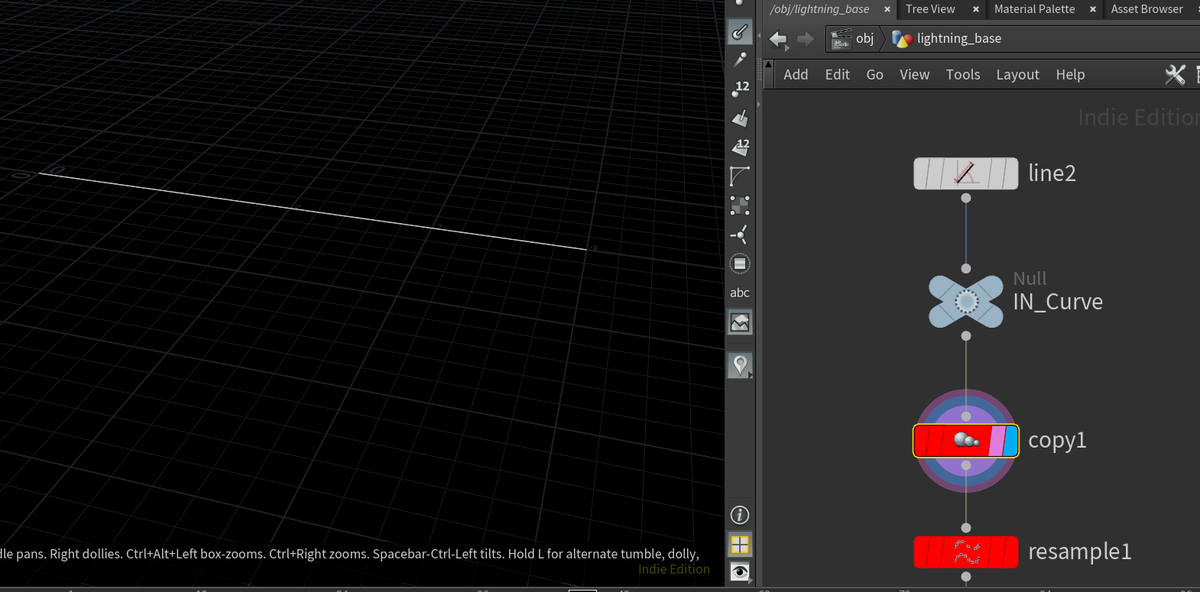Toggle the eye visibility icon in viewport toolbar

pyautogui.click(x=740, y=572)
